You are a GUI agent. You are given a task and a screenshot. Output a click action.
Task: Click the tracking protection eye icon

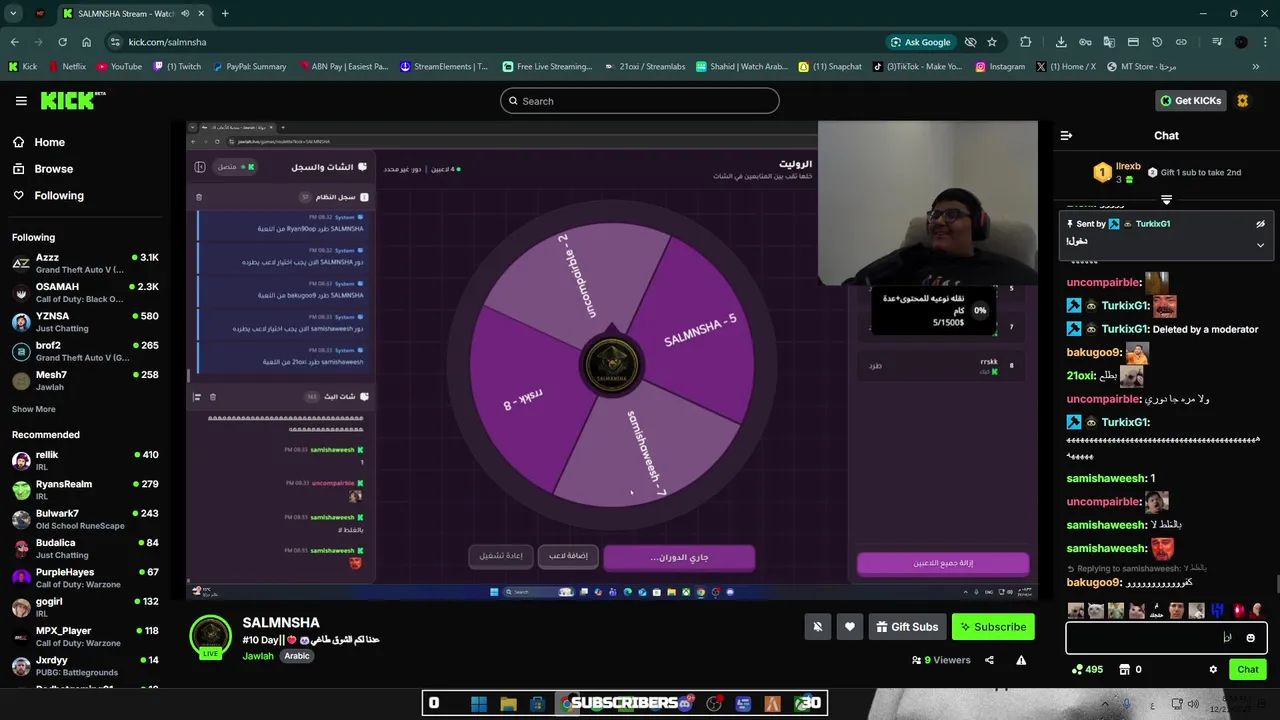(970, 42)
